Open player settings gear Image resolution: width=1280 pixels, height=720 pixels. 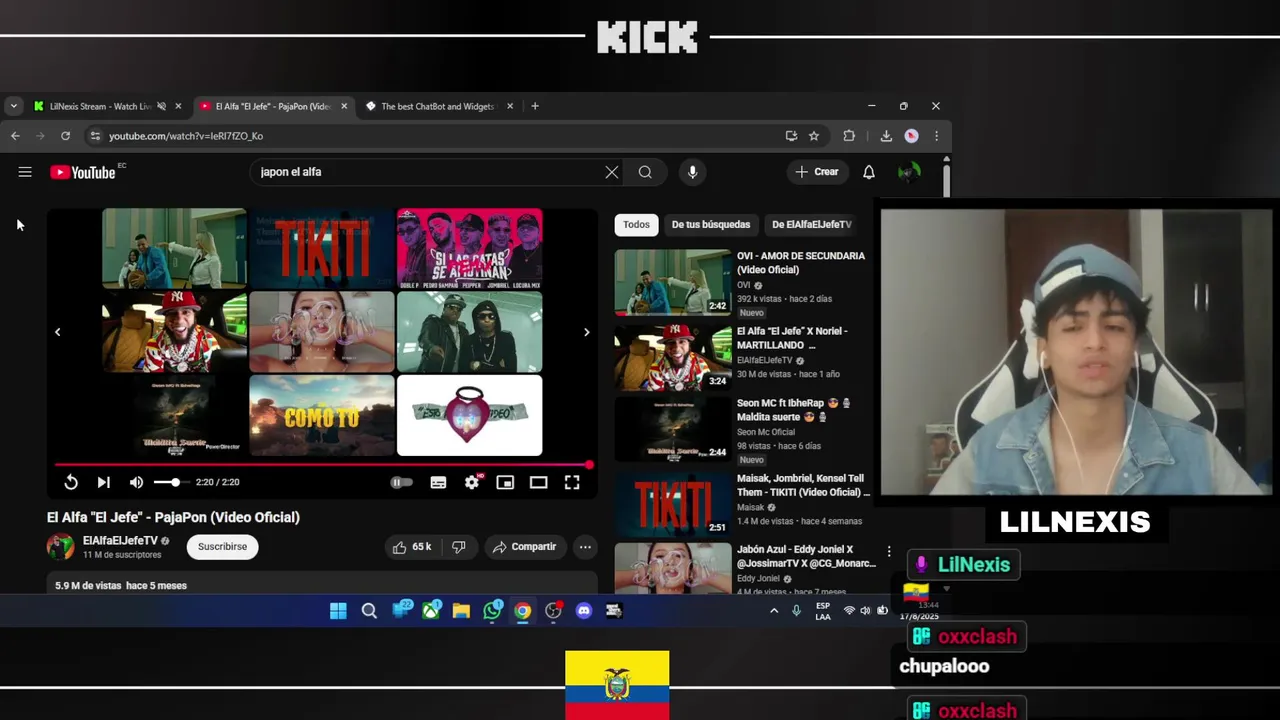pos(472,482)
